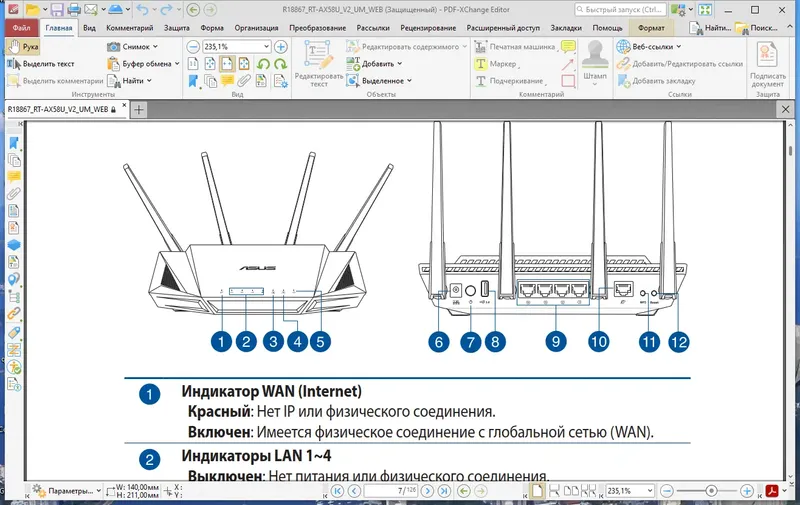The height and width of the screenshot is (505, 800).
Task: Switch to the Формат tab
Action: point(652,28)
